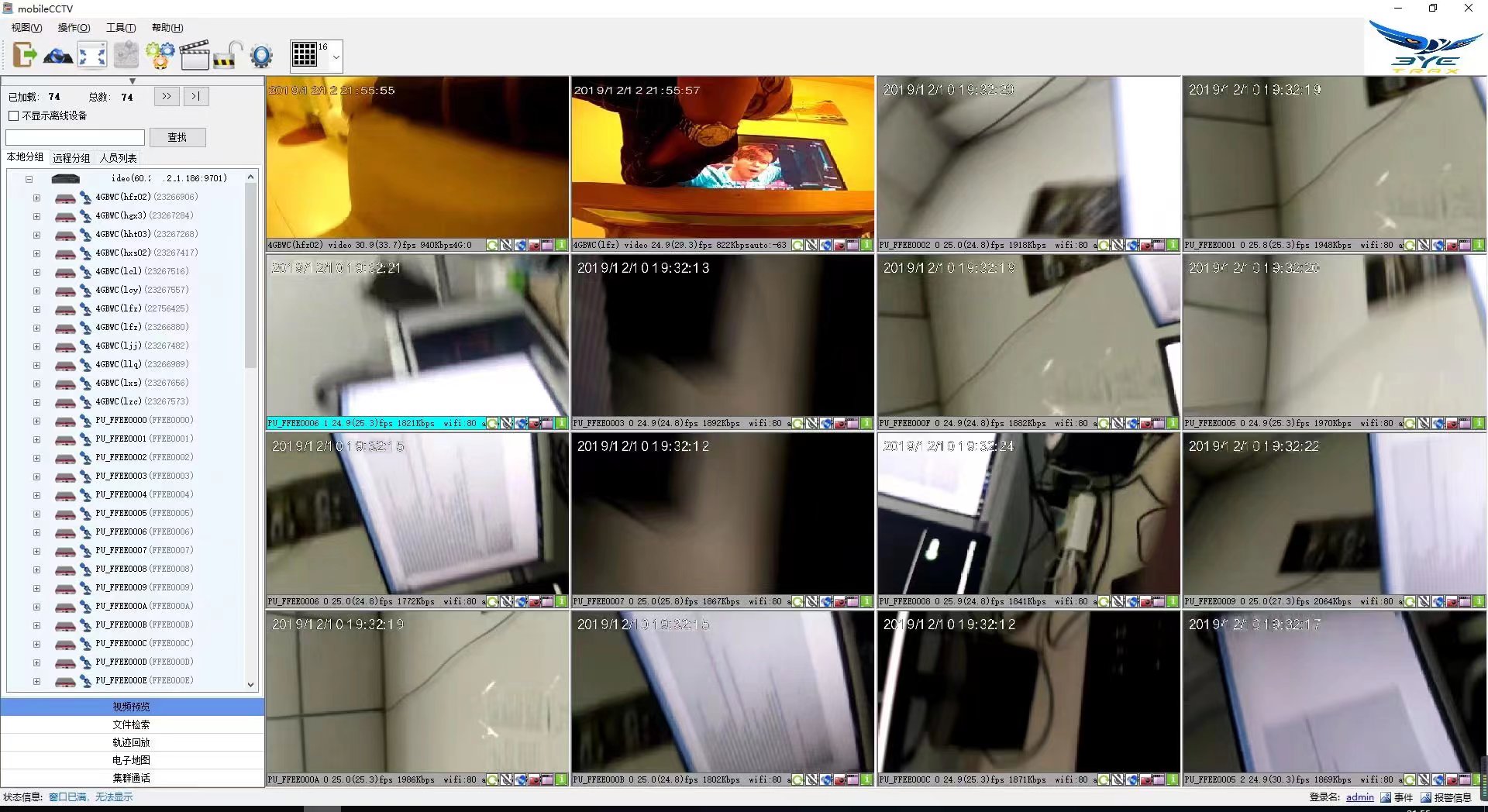Viewport: 1488px width, 812px height.
Task: Click the fullscreen arrows toolbar icon
Action: (x=91, y=55)
